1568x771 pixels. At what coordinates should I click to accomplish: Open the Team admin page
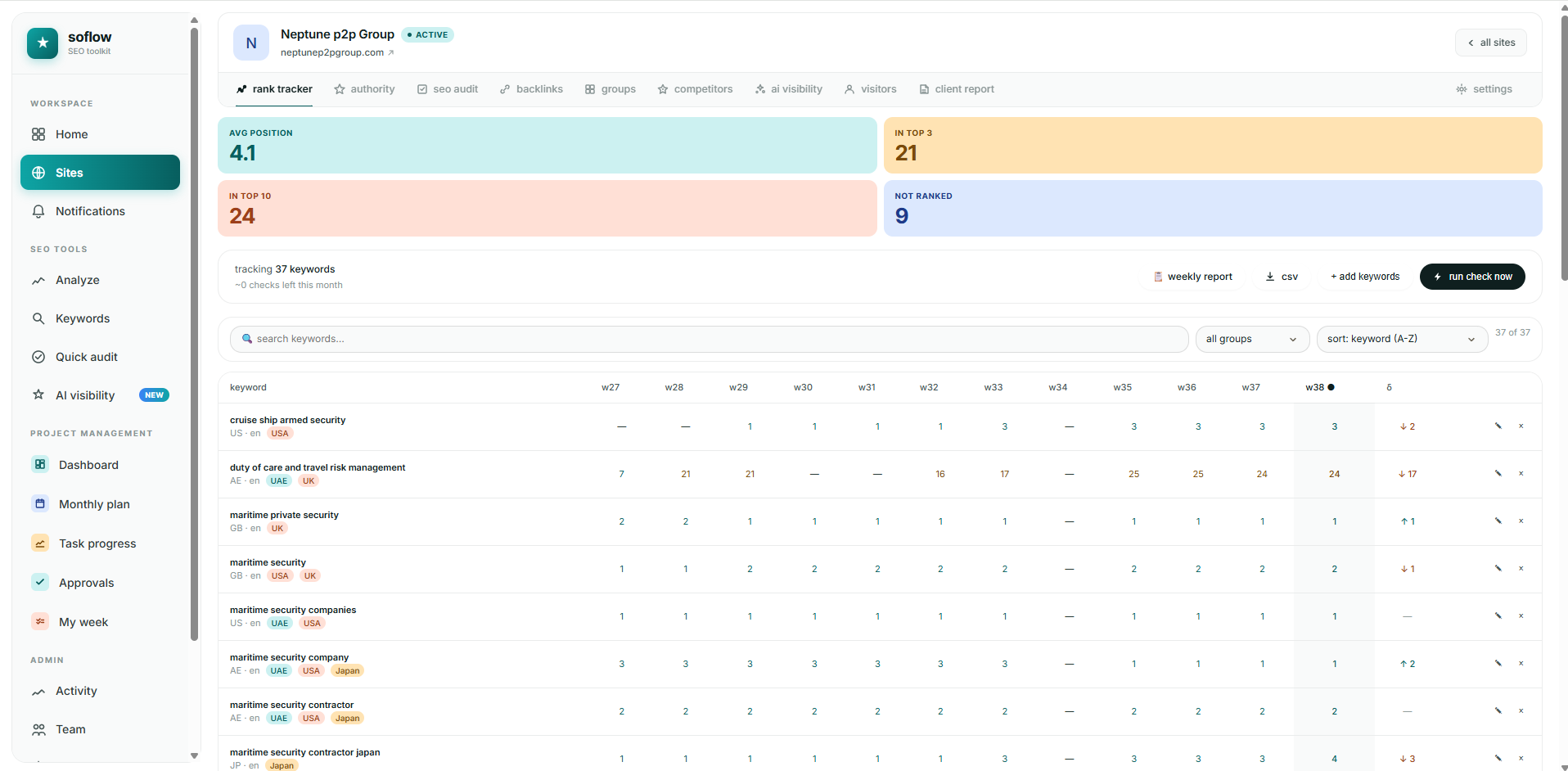[100, 729]
